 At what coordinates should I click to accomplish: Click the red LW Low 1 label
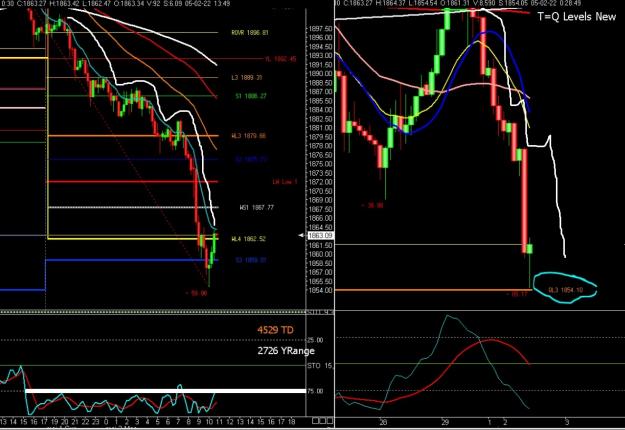285,182
